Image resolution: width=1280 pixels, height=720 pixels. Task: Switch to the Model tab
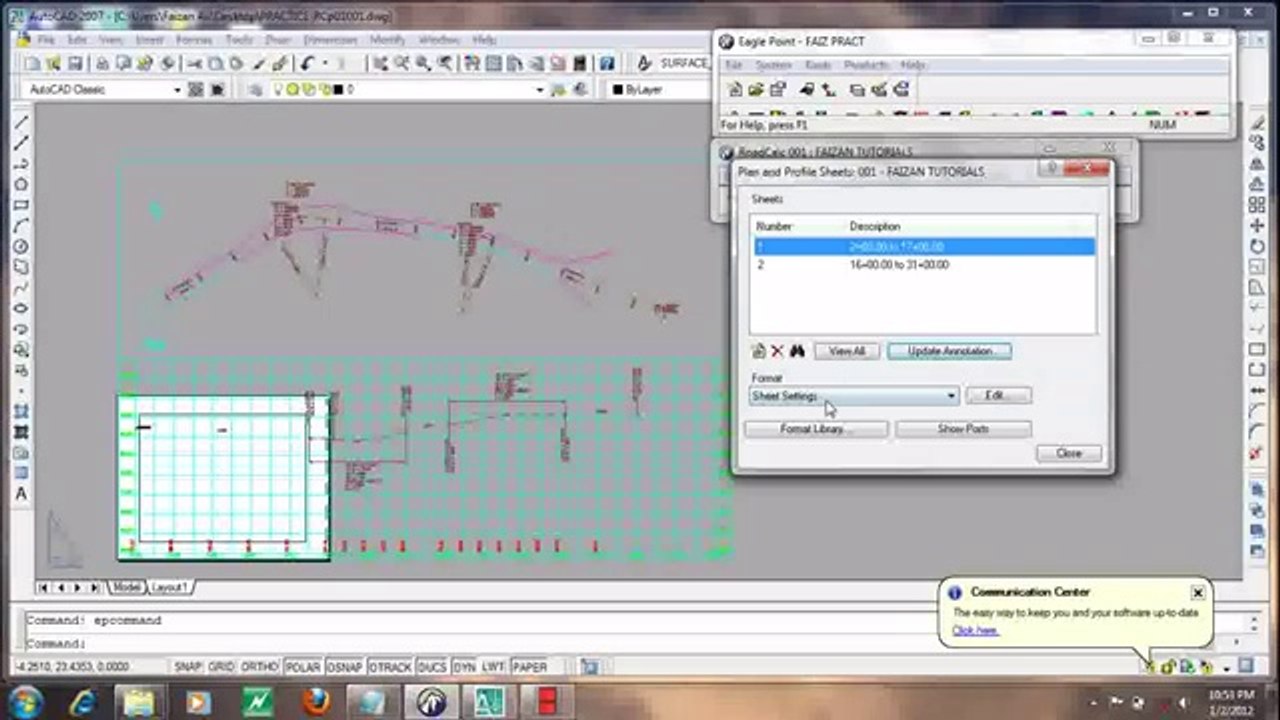coord(126,587)
